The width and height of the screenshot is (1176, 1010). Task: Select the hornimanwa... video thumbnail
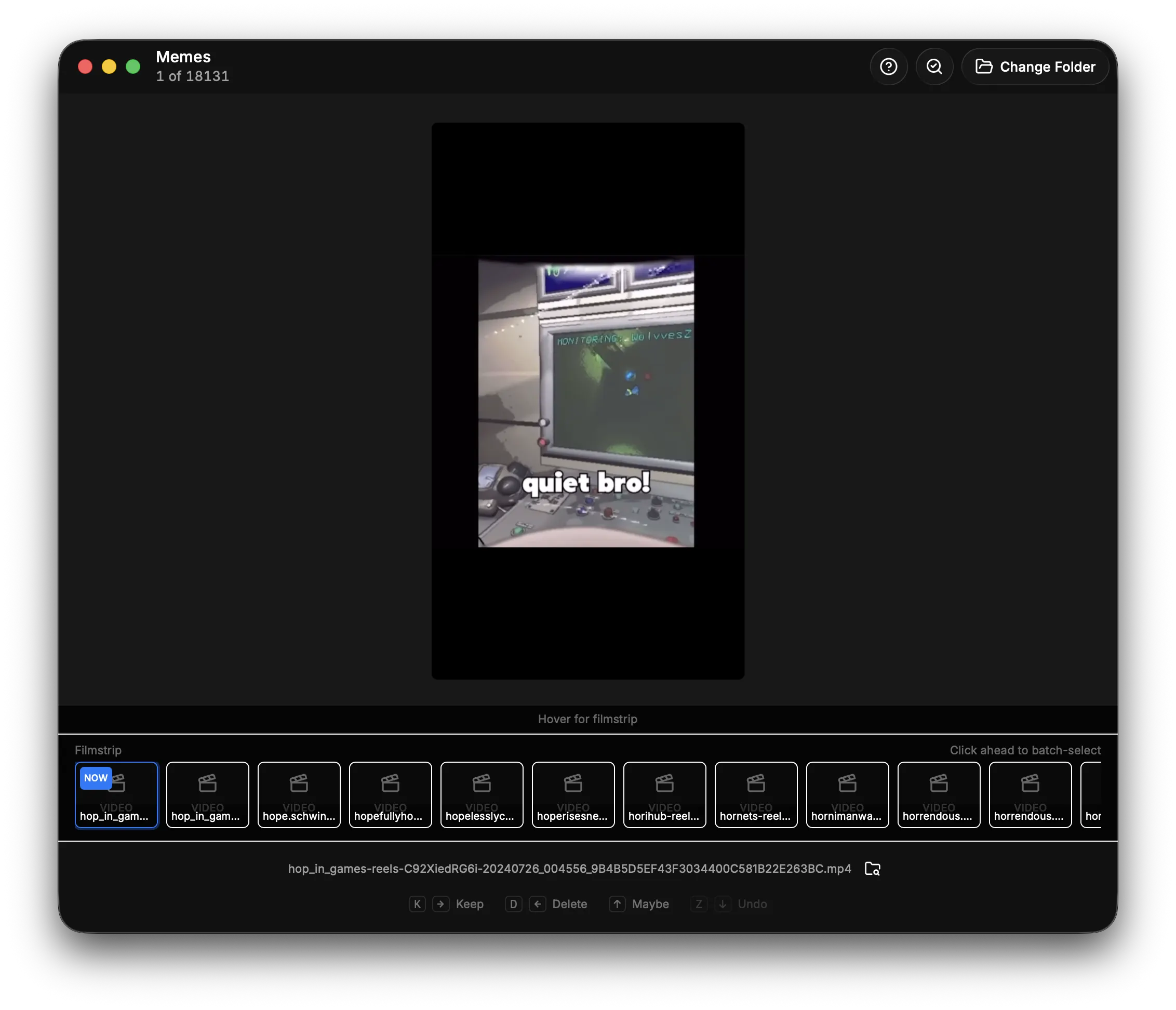click(x=847, y=795)
